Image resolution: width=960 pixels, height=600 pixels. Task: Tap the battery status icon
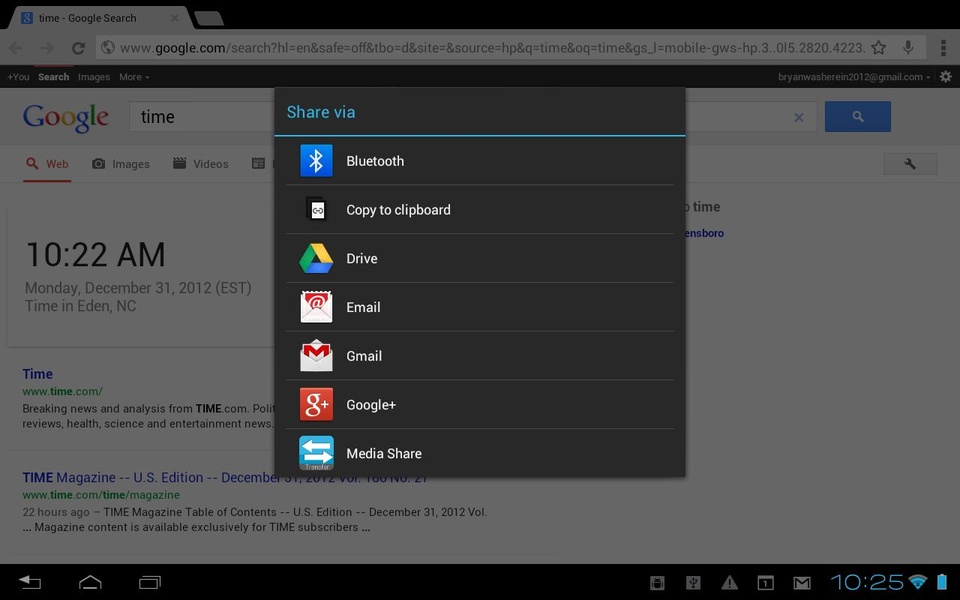[942, 582]
